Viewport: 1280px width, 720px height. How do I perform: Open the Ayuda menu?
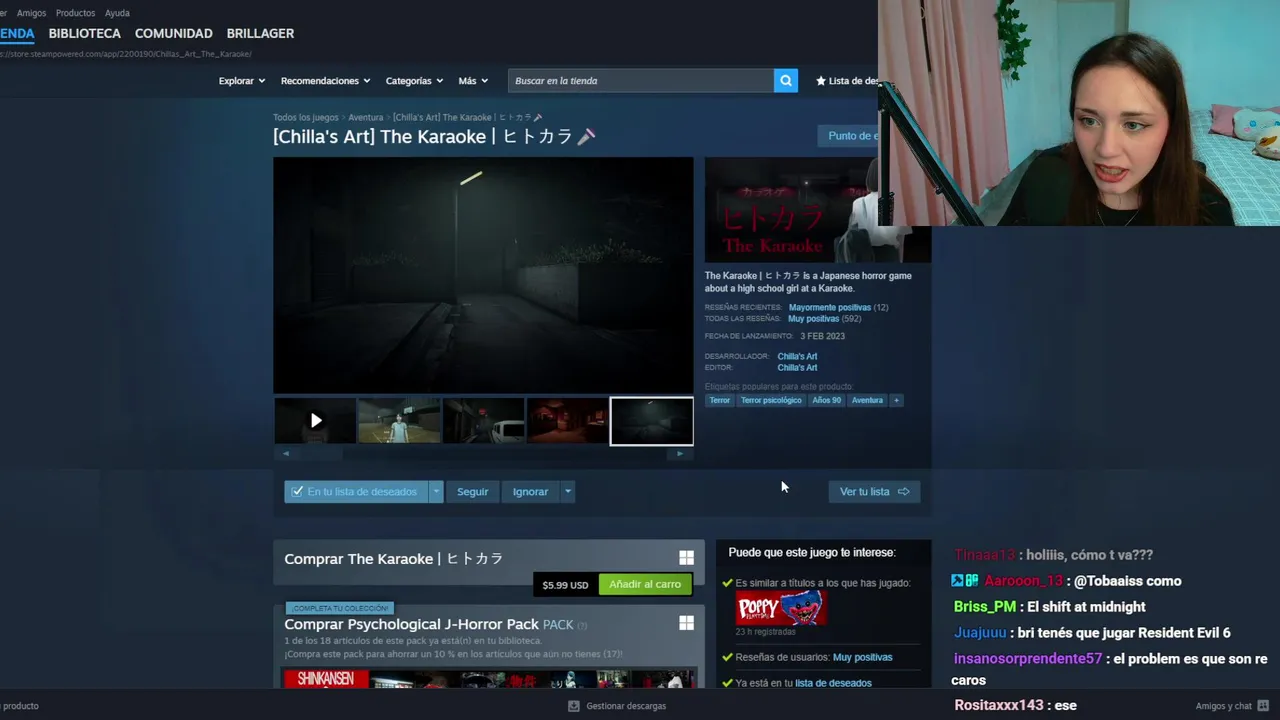click(x=117, y=13)
